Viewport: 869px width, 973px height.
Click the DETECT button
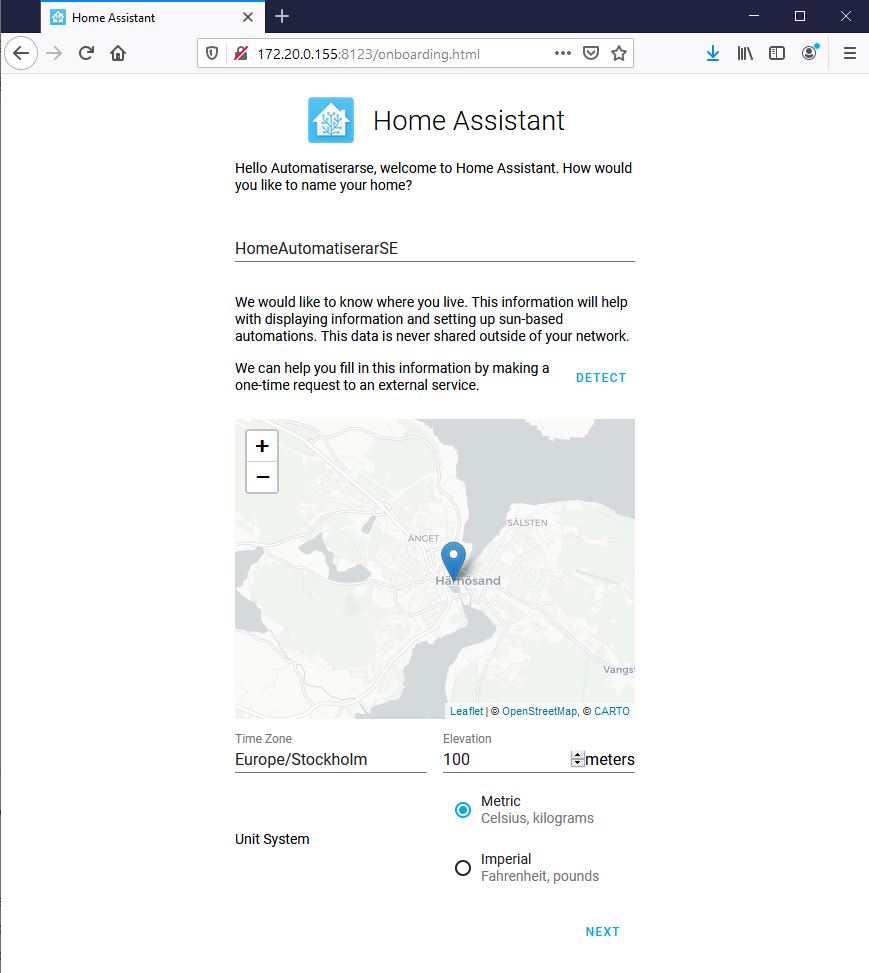coord(601,377)
